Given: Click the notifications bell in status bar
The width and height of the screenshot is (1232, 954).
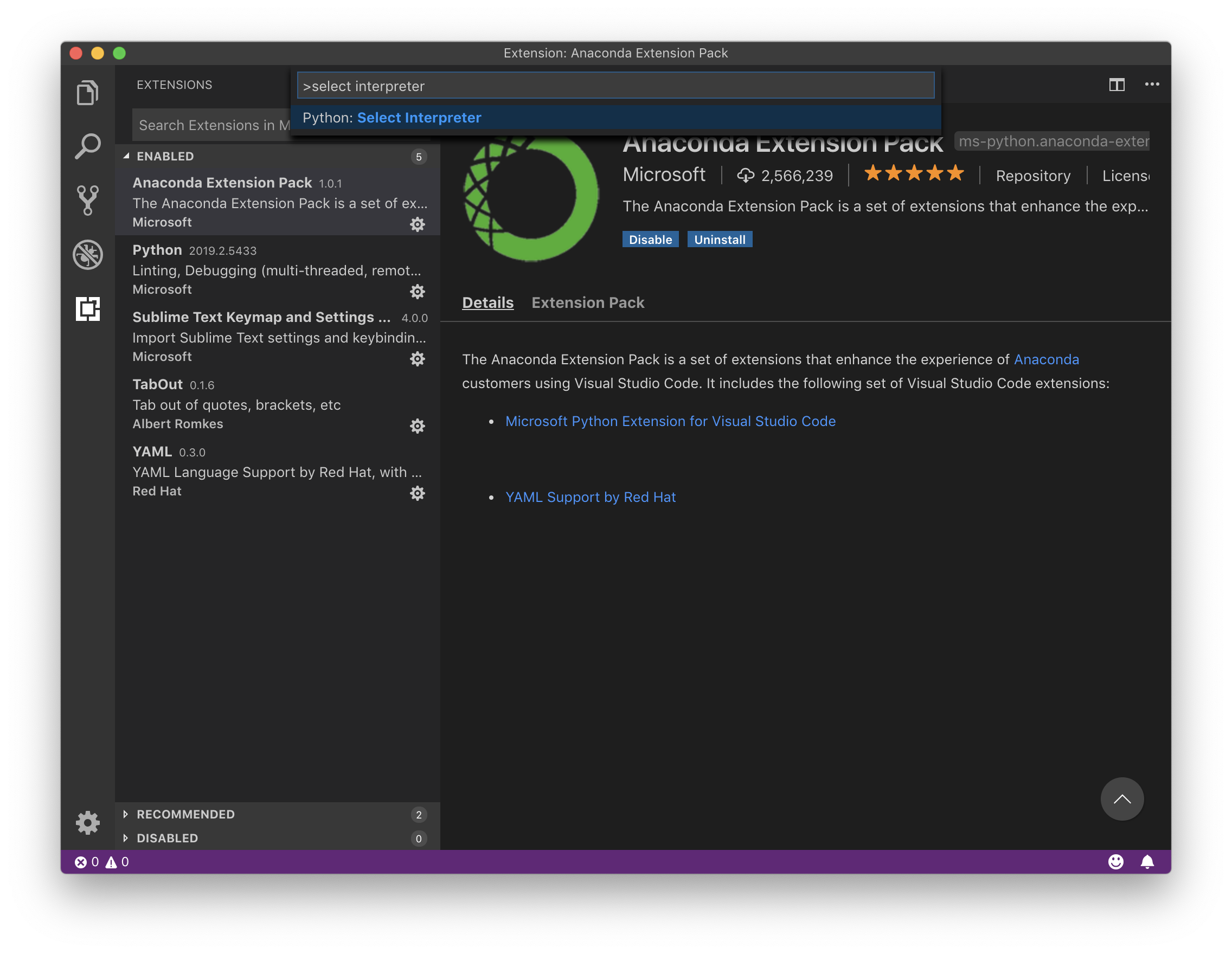Looking at the screenshot, I should click(x=1147, y=861).
